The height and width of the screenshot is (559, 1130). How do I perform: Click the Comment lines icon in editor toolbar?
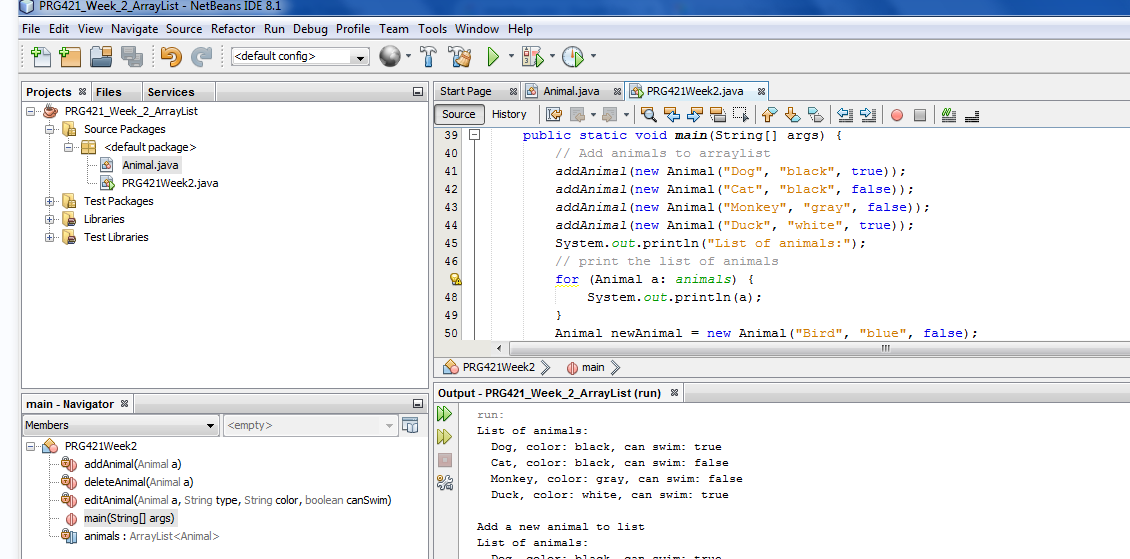(948, 115)
